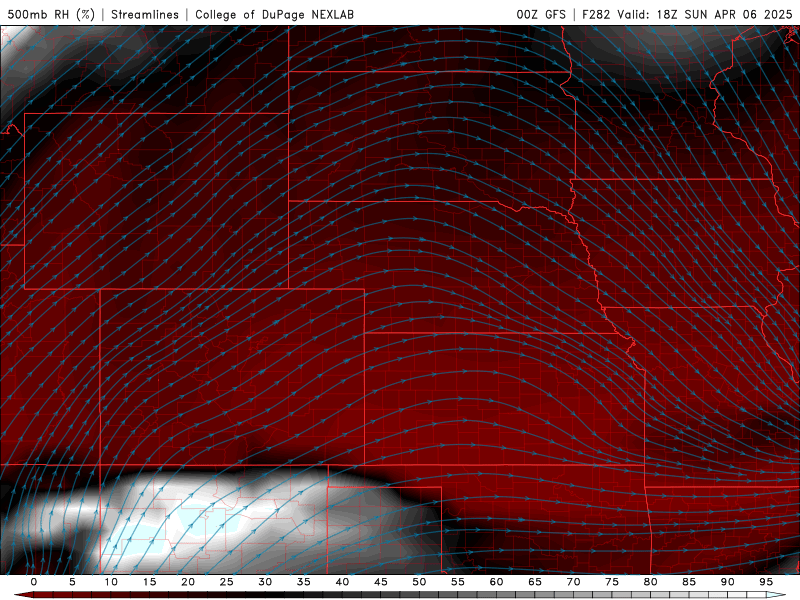Click 'Valid: 18Z SUN APR 06 2025'
The image size is (800, 600).
705,14
